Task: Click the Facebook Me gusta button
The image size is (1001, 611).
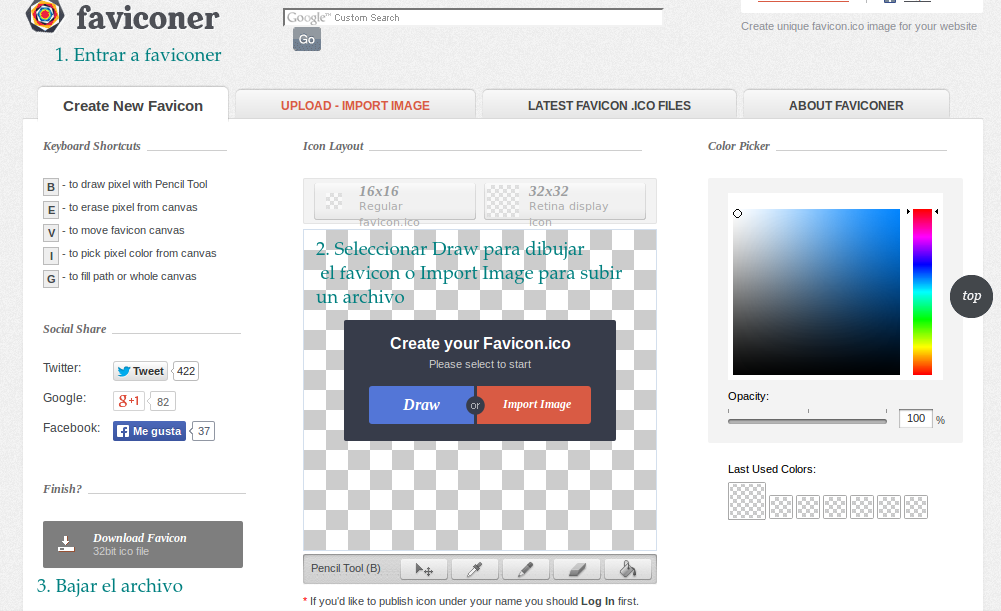Action: tap(149, 431)
